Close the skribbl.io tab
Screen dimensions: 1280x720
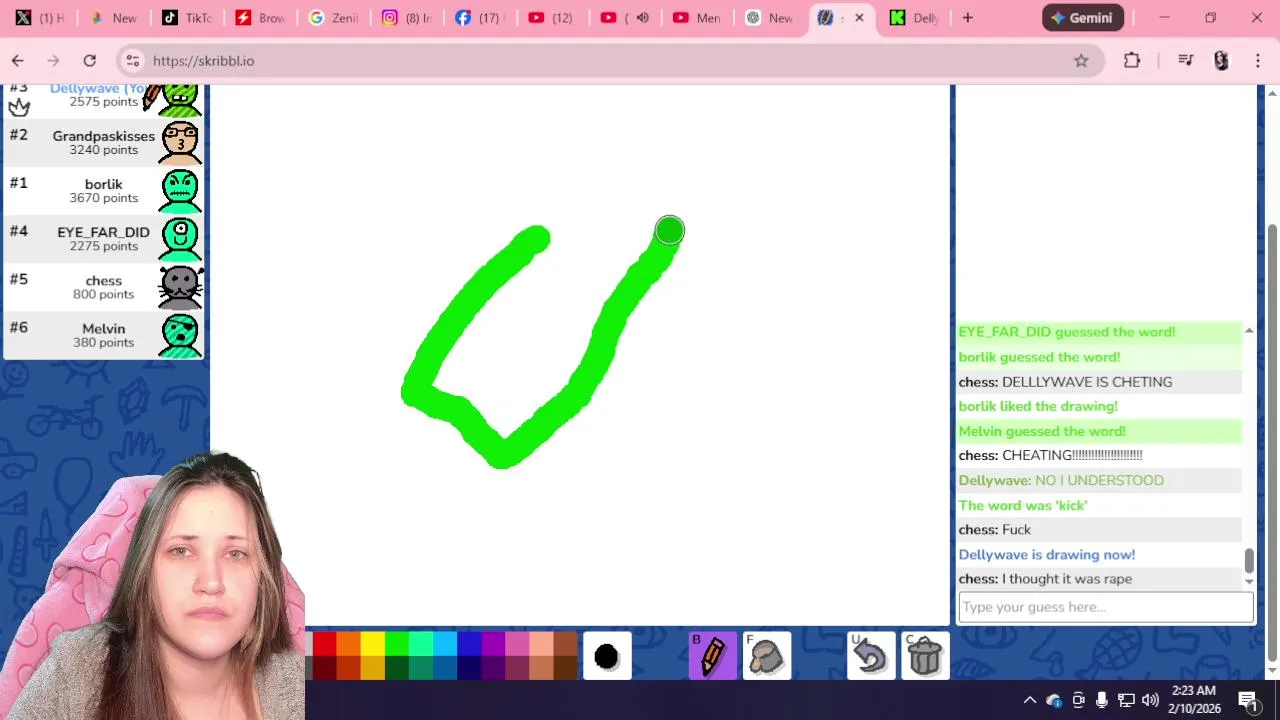859,18
